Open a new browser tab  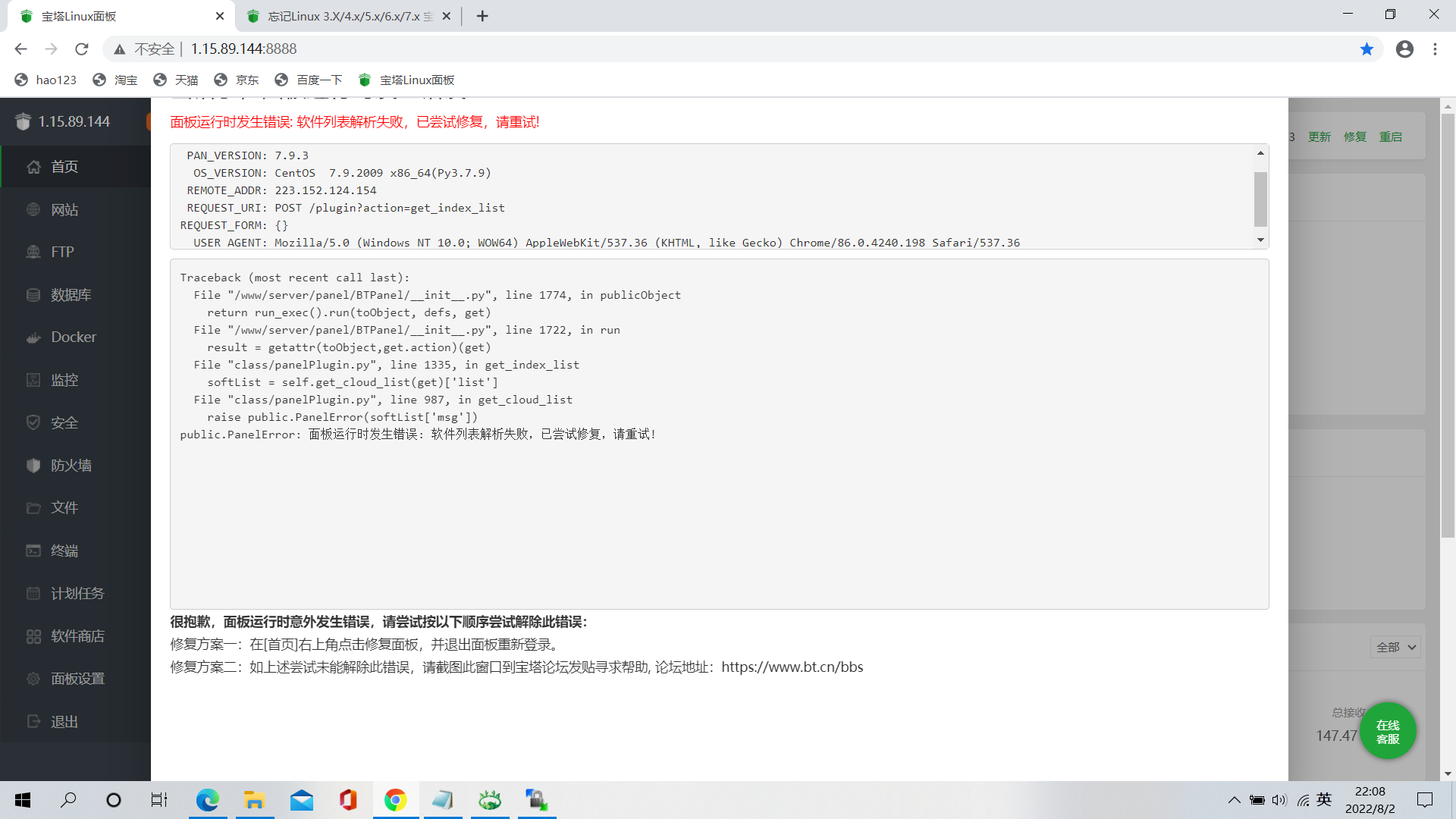coord(482,16)
